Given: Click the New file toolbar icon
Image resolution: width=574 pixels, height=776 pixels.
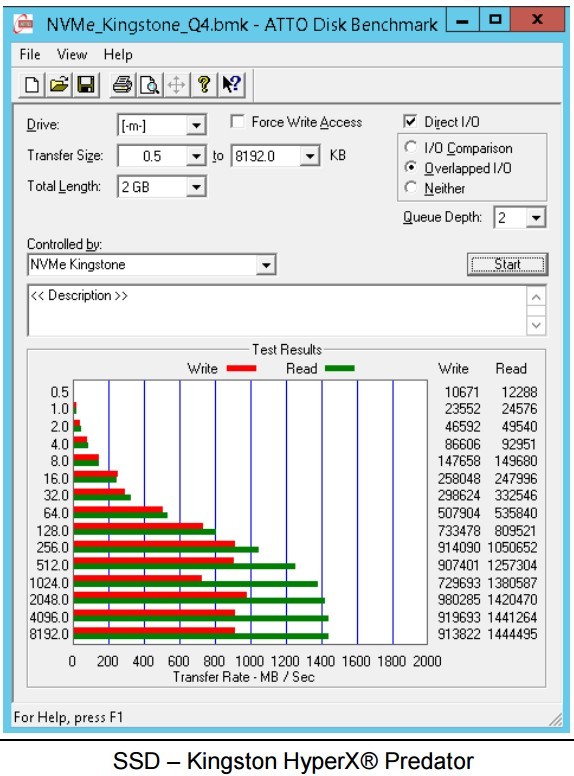Looking at the screenshot, I should [x=32, y=84].
